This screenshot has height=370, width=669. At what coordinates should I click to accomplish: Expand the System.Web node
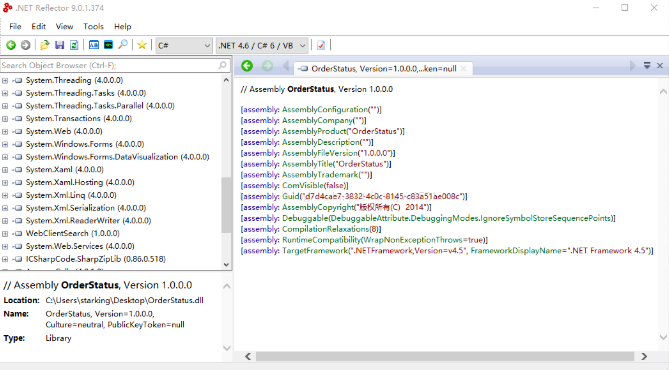[5, 131]
